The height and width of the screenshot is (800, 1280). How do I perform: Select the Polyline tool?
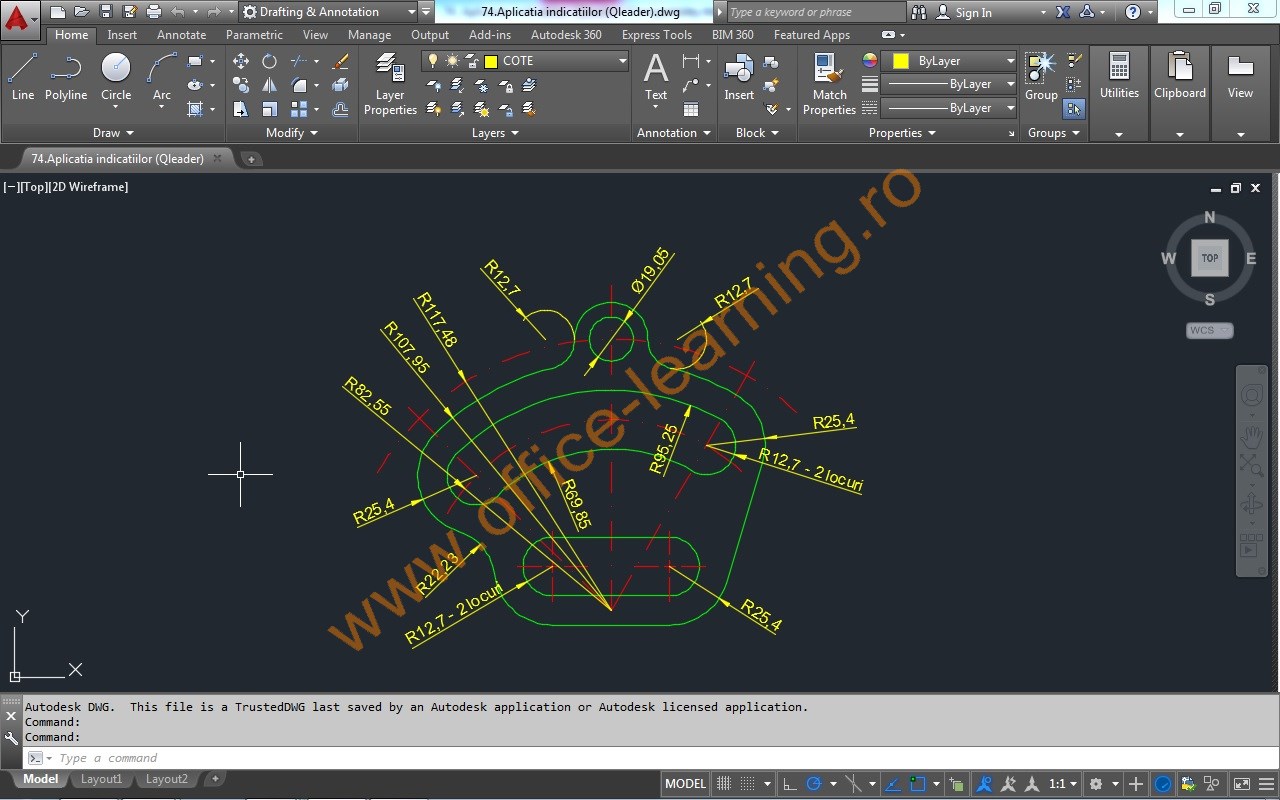[x=66, y=77]
